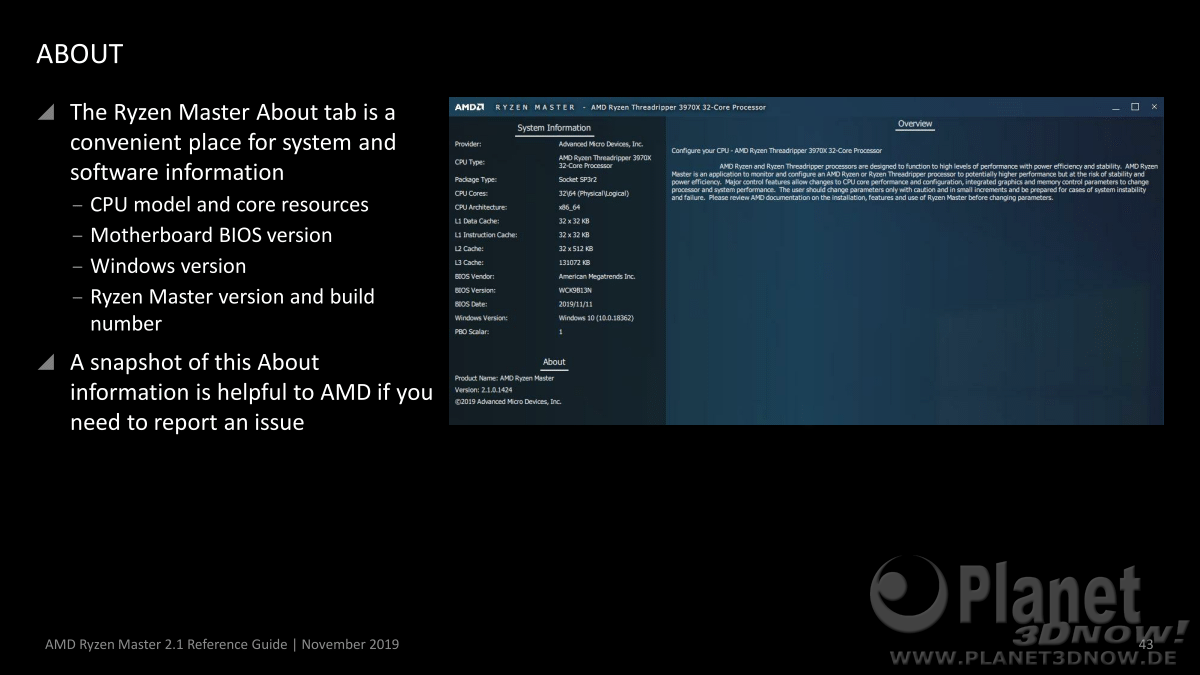The width and height of the screenshot is (1200, 675).
Task: Click the 'CPU Architecture:' label
Action: tap(481, 208)
